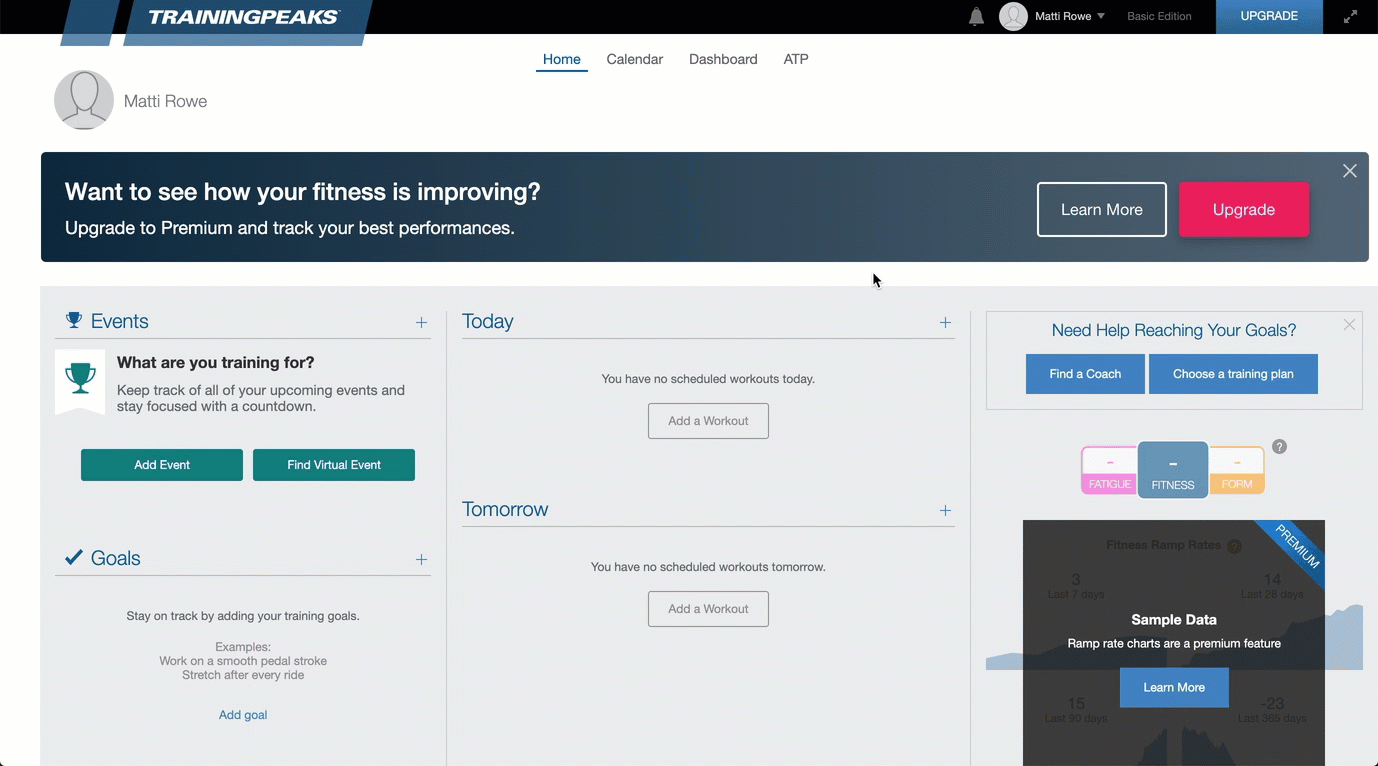Open the Matti Rowe account dropdown

click(x=1071, y=16)
